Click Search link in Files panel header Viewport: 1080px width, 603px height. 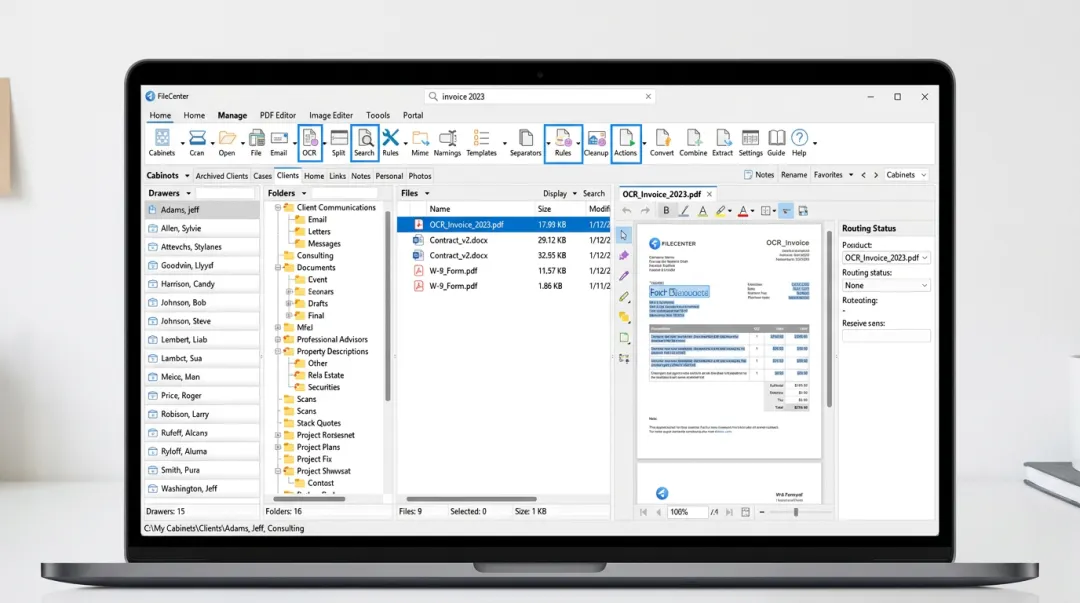[x=594, y=194]
